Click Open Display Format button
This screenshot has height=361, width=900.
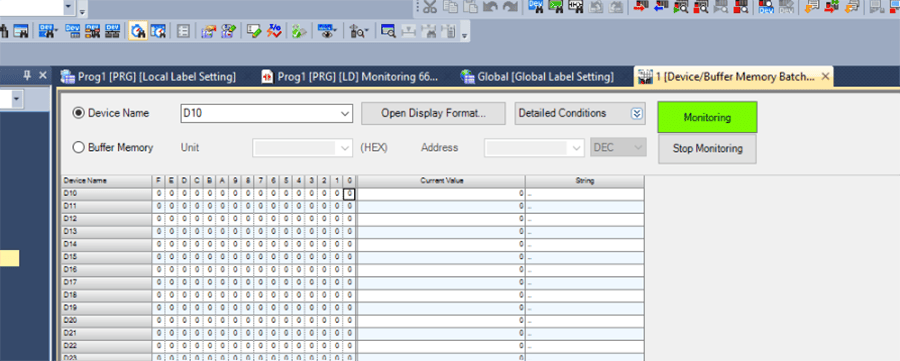pos(433,113)
